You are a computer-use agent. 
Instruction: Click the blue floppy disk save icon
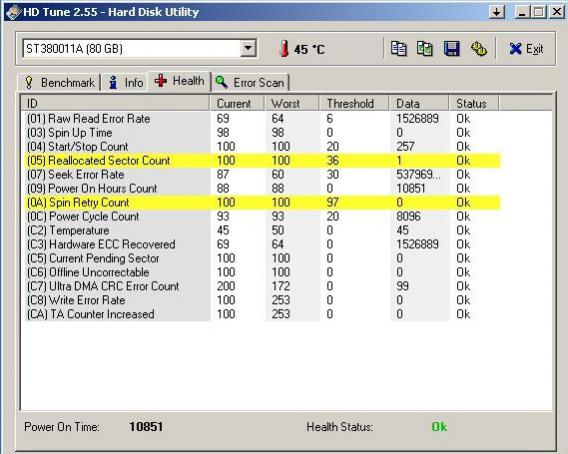(451, 49)
